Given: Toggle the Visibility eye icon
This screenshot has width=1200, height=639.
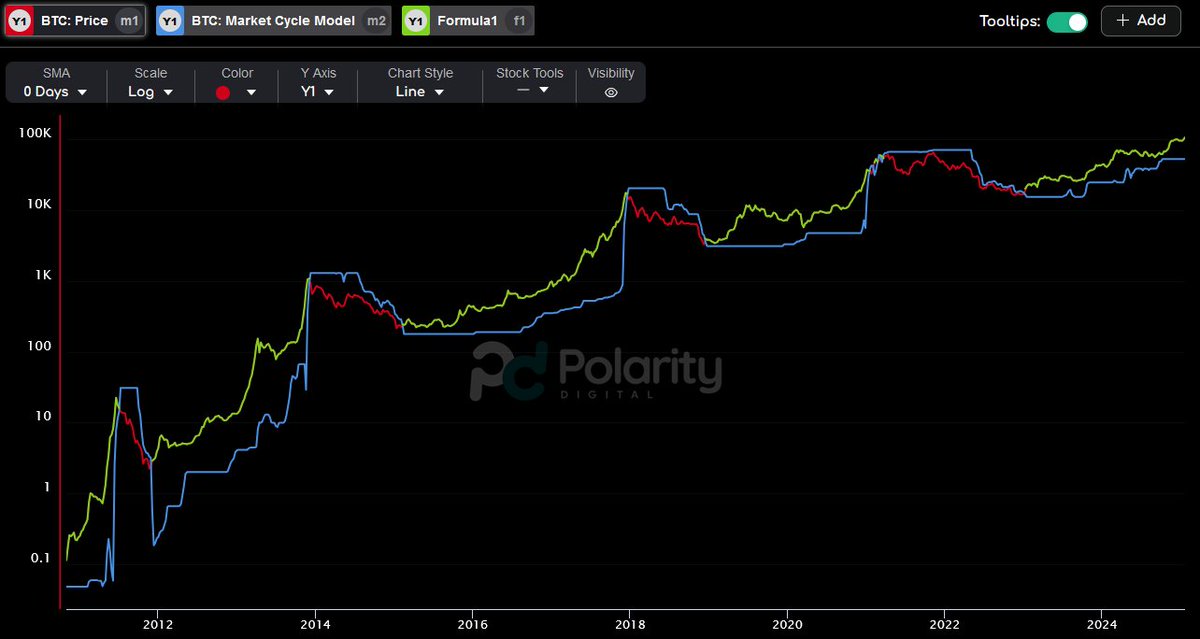Looking at the screenshot, I should tap(611, 92).
